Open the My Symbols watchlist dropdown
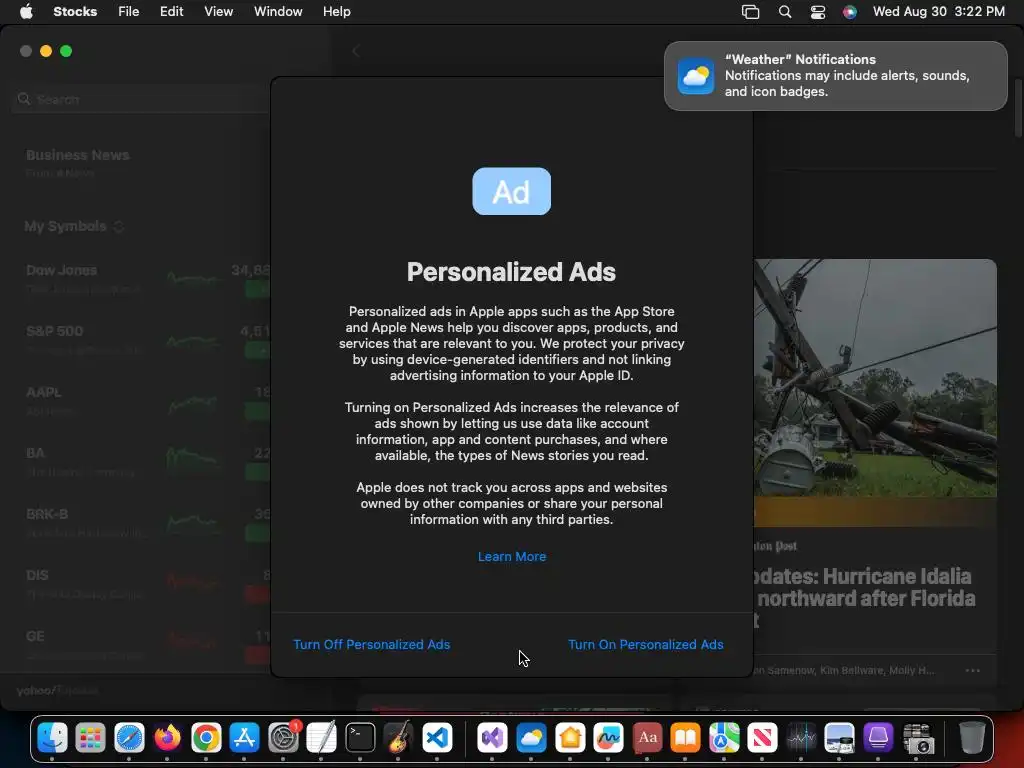The width and height of the screenshot is (1024, 768). [x=73, y=227]
